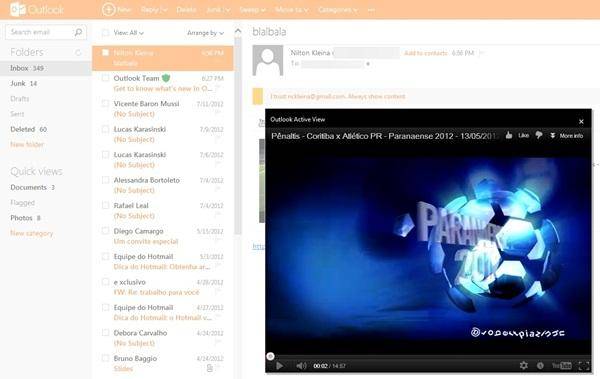
Task: Click Add to contacts link
Action: pos(426,53)
